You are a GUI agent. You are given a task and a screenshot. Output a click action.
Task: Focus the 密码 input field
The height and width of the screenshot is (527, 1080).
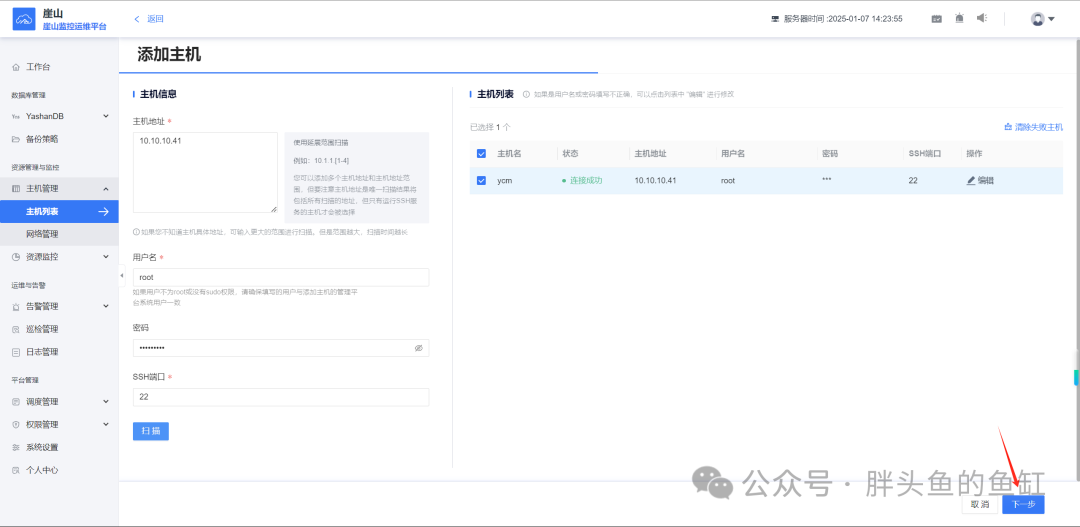pos(281,348)
